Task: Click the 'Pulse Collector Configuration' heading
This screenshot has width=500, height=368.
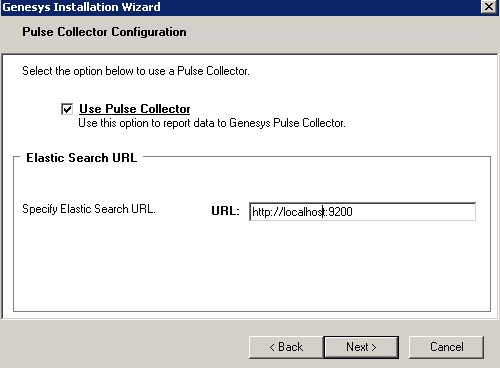Action: [104, 32]
